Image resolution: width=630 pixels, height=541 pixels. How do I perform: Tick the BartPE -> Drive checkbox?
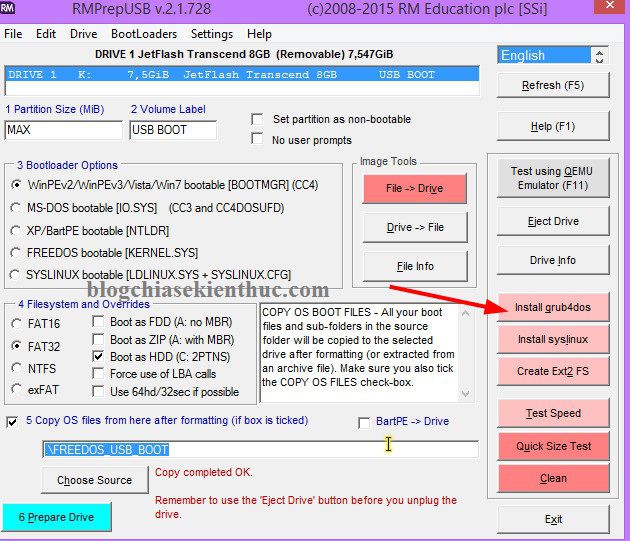[364, 423]
